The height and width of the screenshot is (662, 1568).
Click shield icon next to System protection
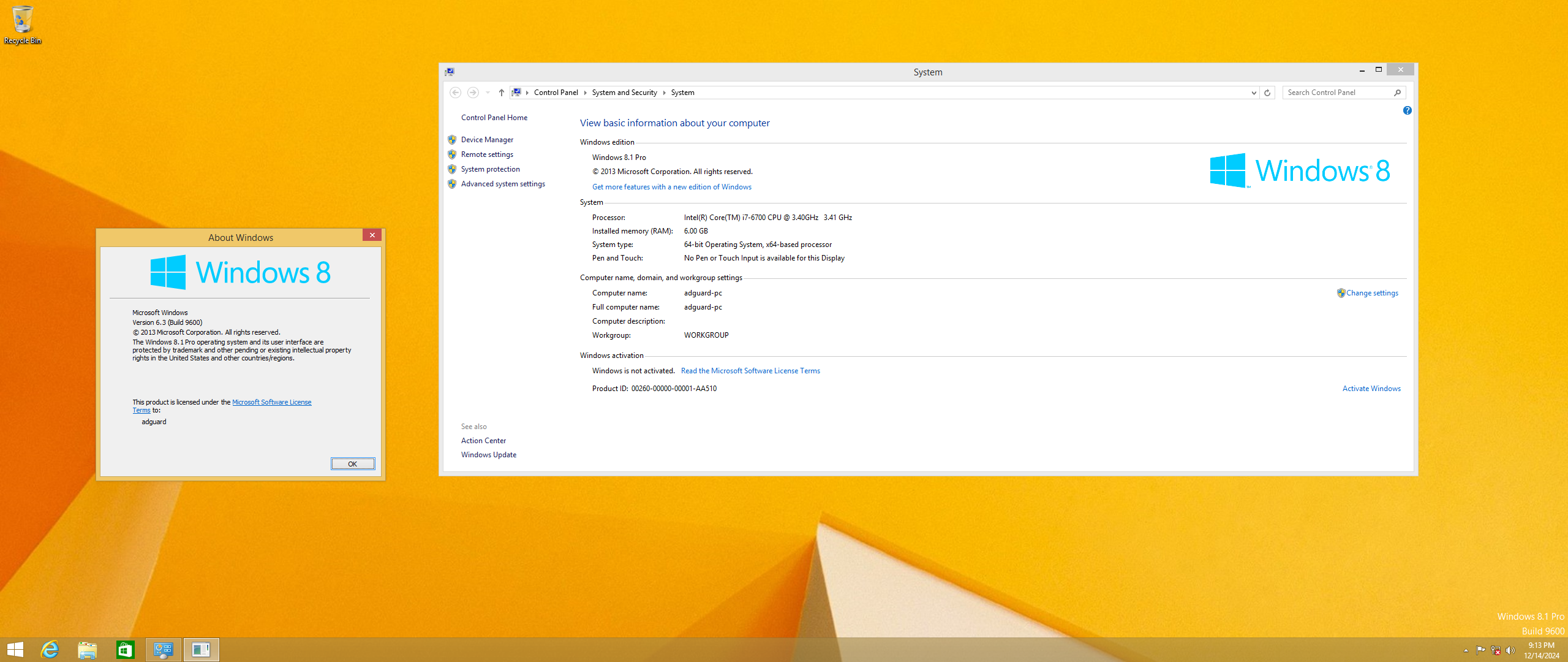pyautogui.click(x=452, y=169)
